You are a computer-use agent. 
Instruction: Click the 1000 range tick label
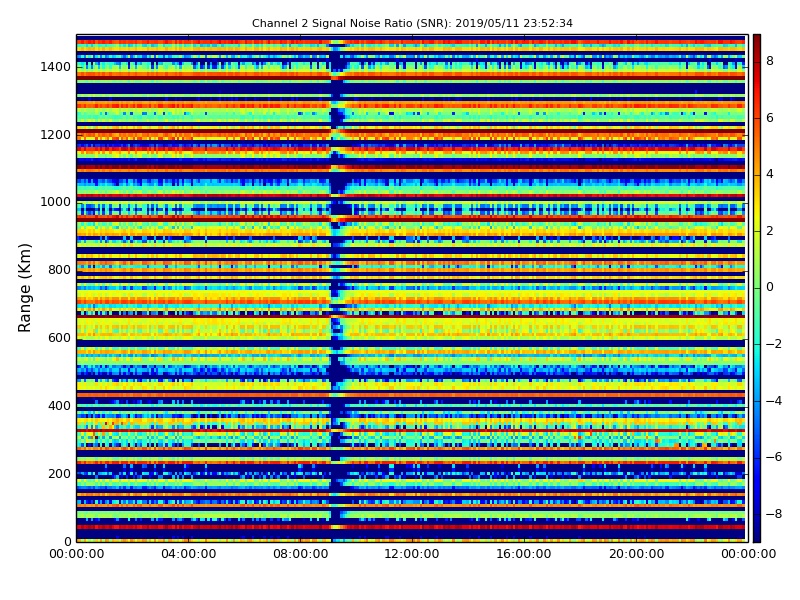click(x=56, y=202)
